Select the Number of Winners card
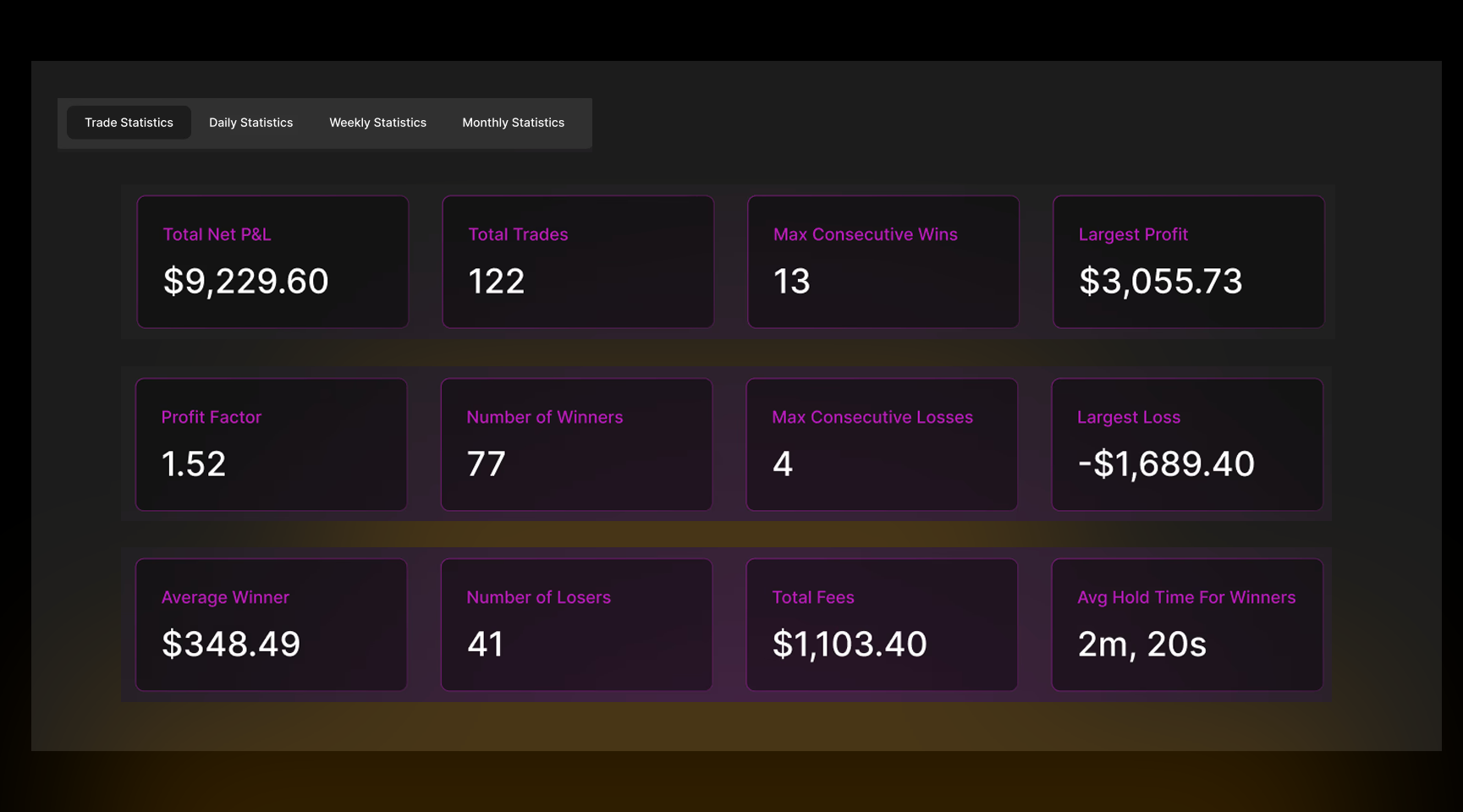 tap(576, 444)
